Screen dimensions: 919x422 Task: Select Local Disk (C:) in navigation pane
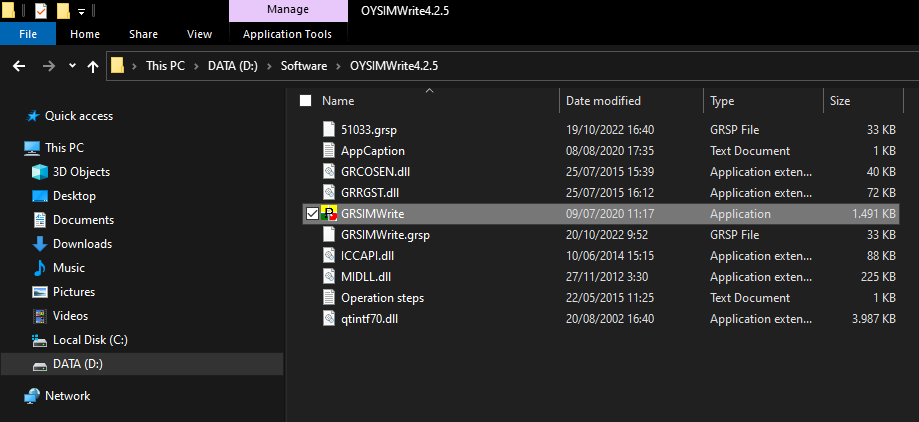point(90,340)
